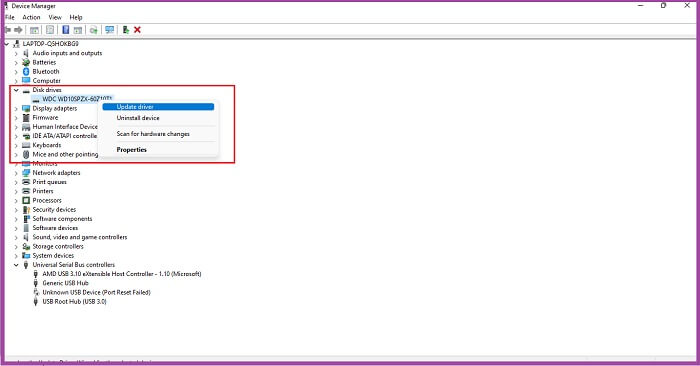The image size is (700, 366).
Task: Click the warning icon for Unknown USB Device
Action: 36,292
